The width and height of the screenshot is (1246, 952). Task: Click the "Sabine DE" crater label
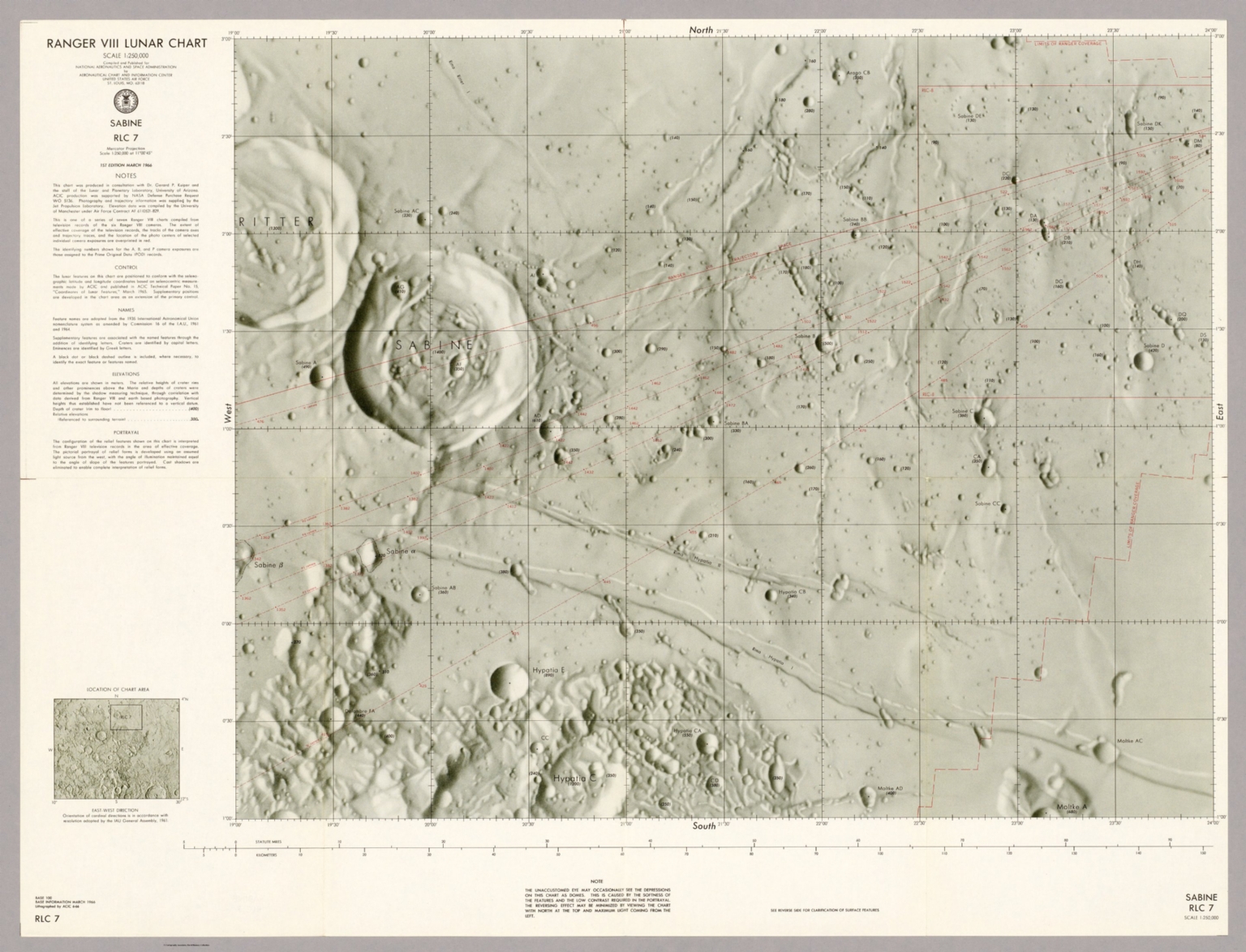tap(971, 116)
